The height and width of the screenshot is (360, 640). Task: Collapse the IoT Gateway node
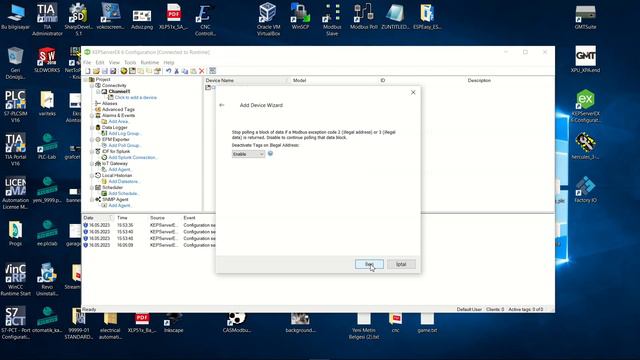pos(92,163)
